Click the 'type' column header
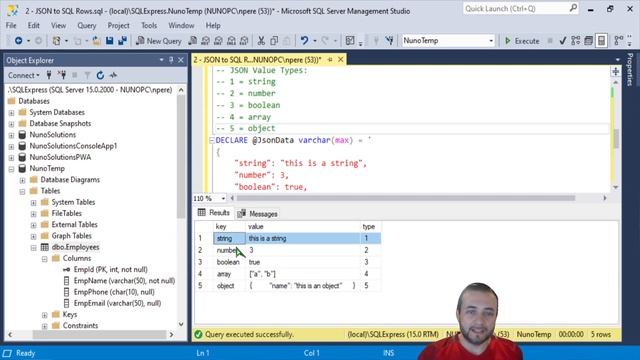Screen dimensions: 640x360 click(370, 227)
